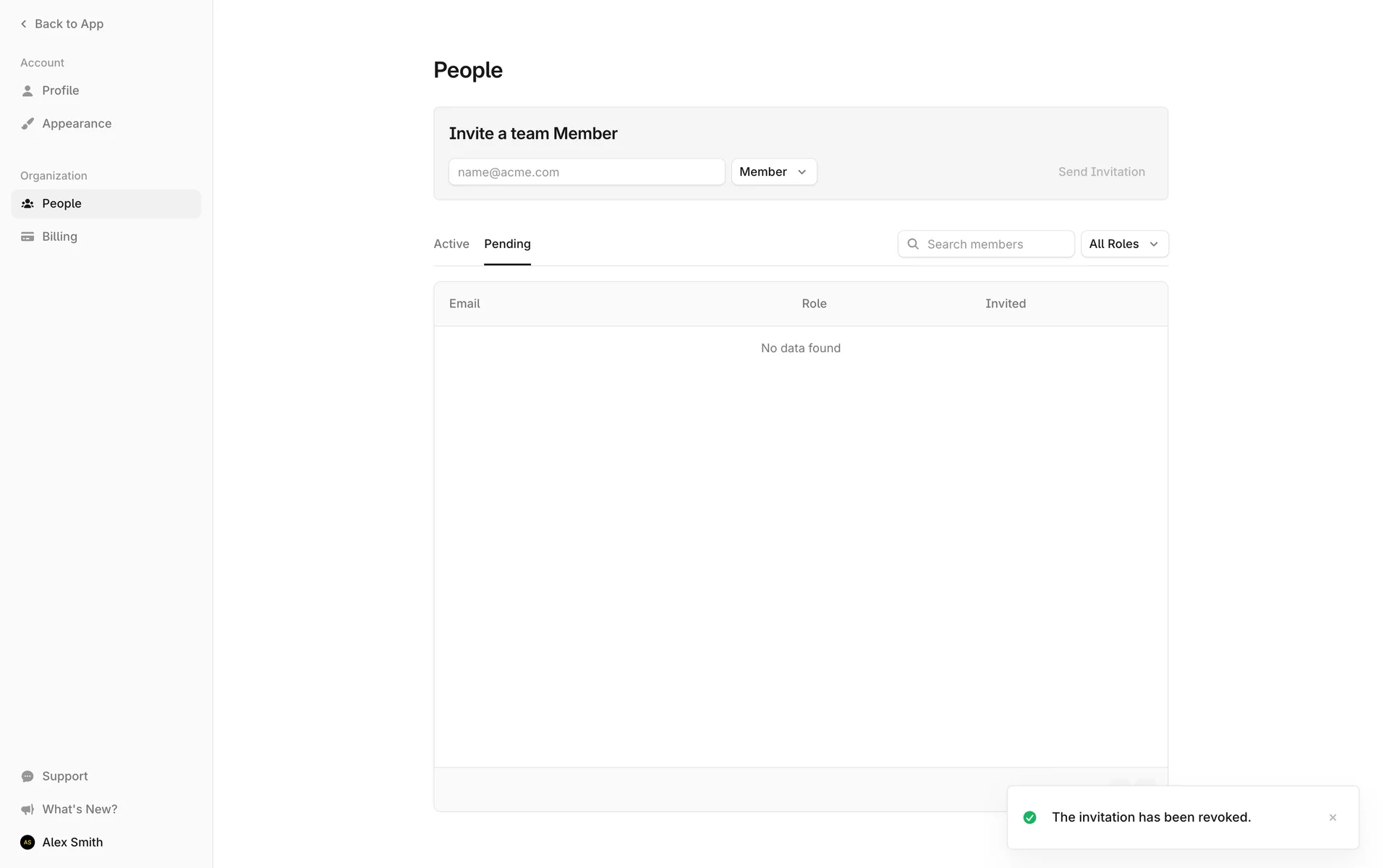Image resolution: width=1389 pixels, height=868 pixels.
Task: Select the Pending tab
Action: point(507,244)
